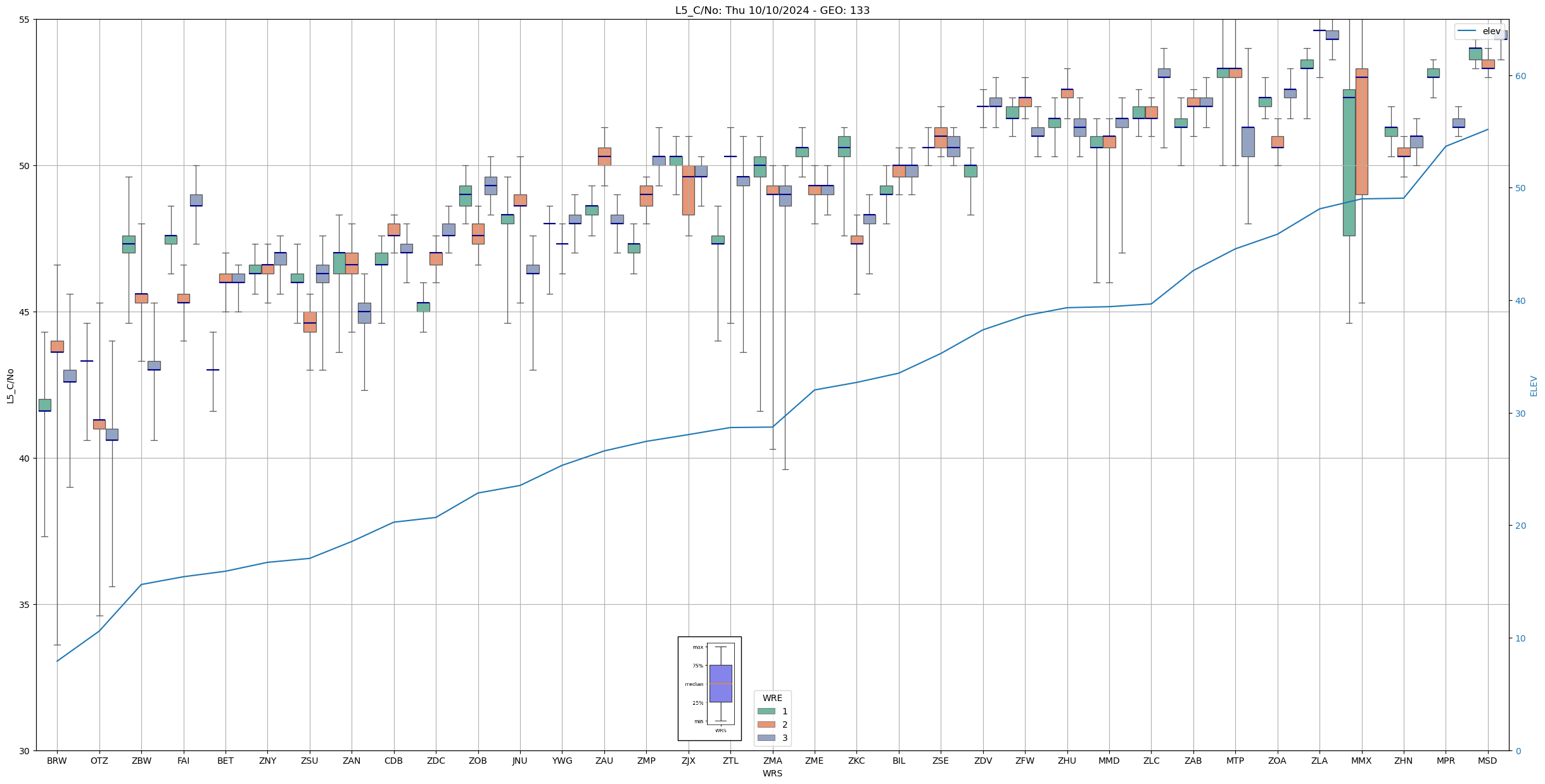Select WRE 1 green legend swatch
Image resolution: width=1545 pixels, height=784 pixels.
point(766,711)
